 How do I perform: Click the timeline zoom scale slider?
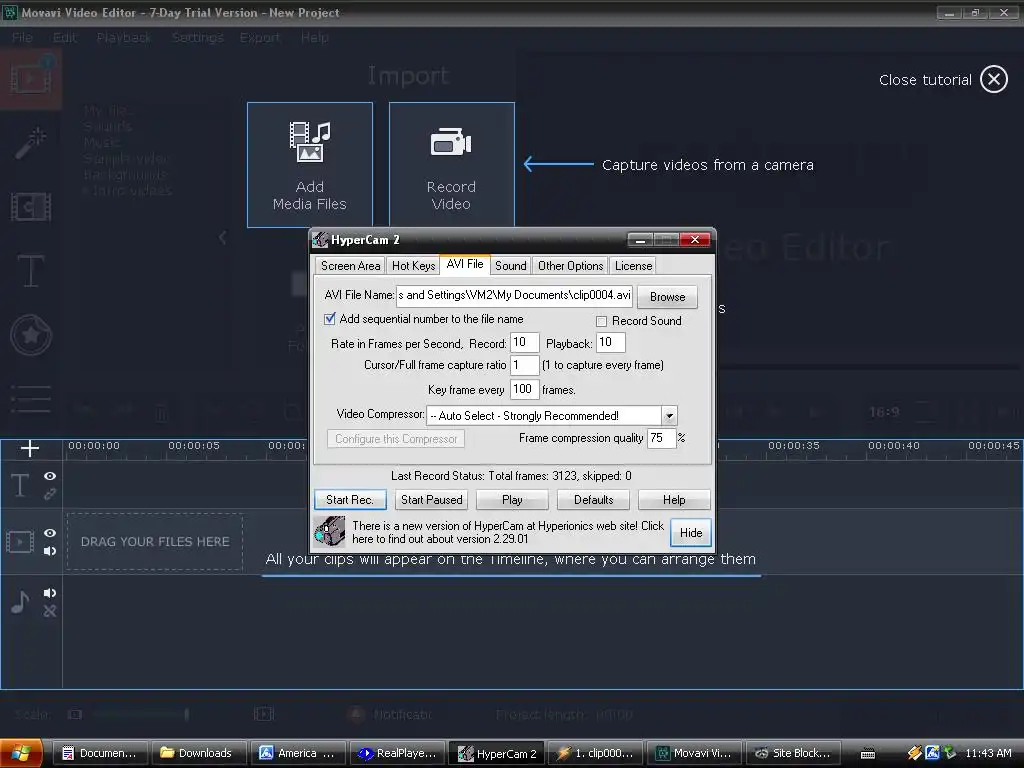point(140,714)
